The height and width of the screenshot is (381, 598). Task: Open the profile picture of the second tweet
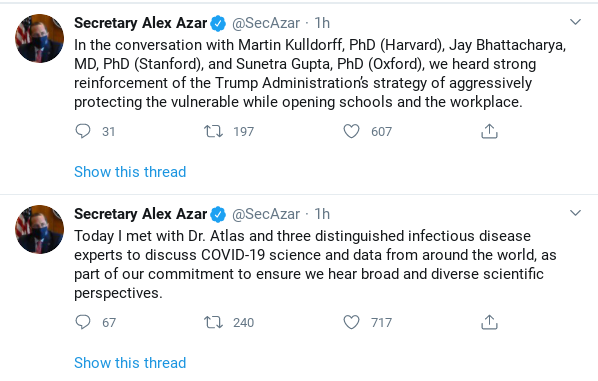tap(39, 230)
